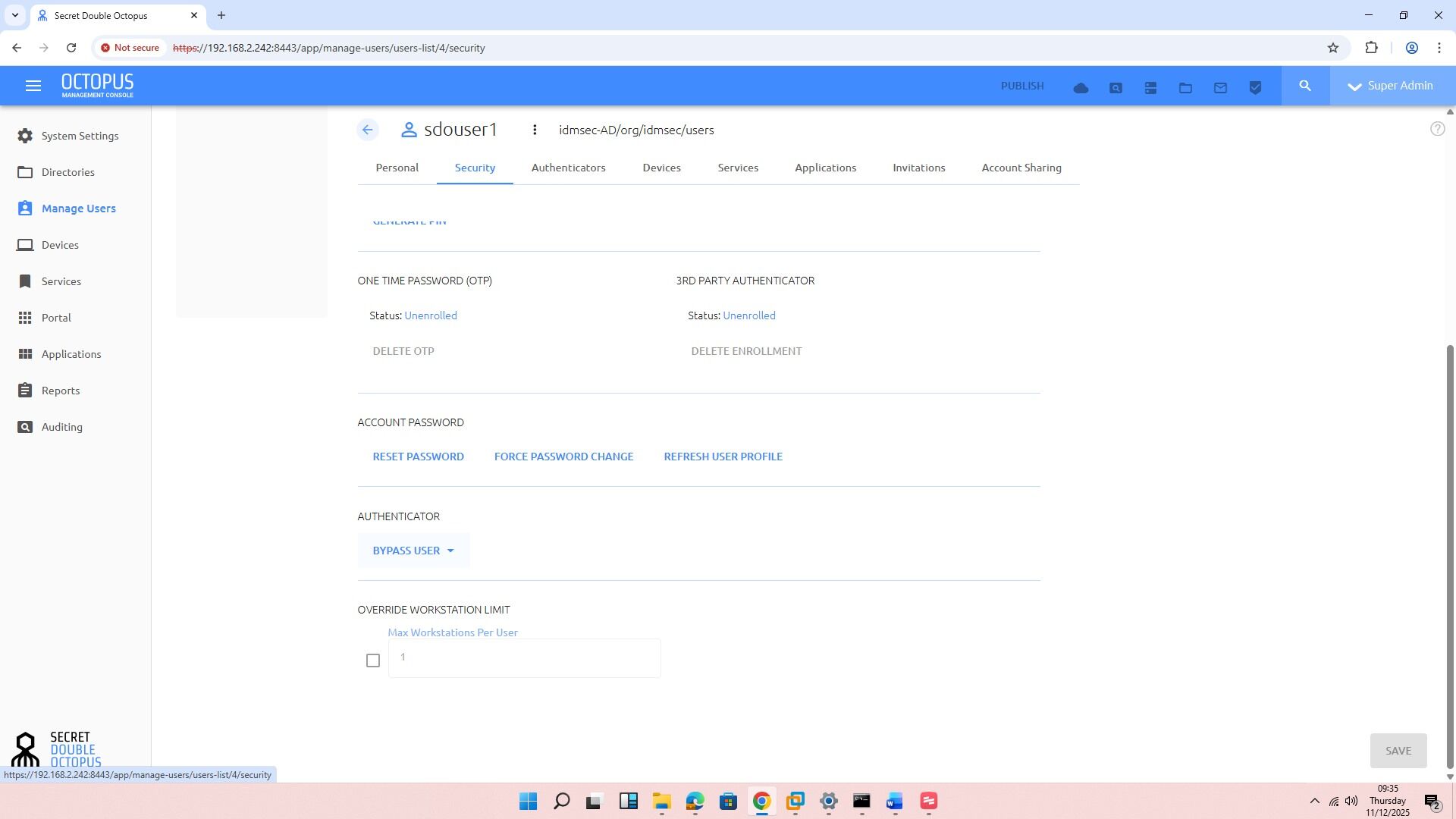
Task: Click the envelope mail icon in header
Action: pos(1220,88)
